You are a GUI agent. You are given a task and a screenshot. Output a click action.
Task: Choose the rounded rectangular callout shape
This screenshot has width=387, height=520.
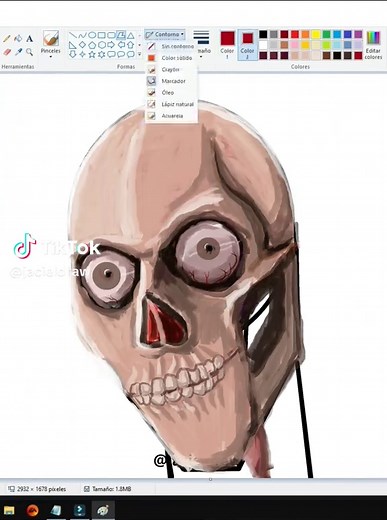click(111, 54)
